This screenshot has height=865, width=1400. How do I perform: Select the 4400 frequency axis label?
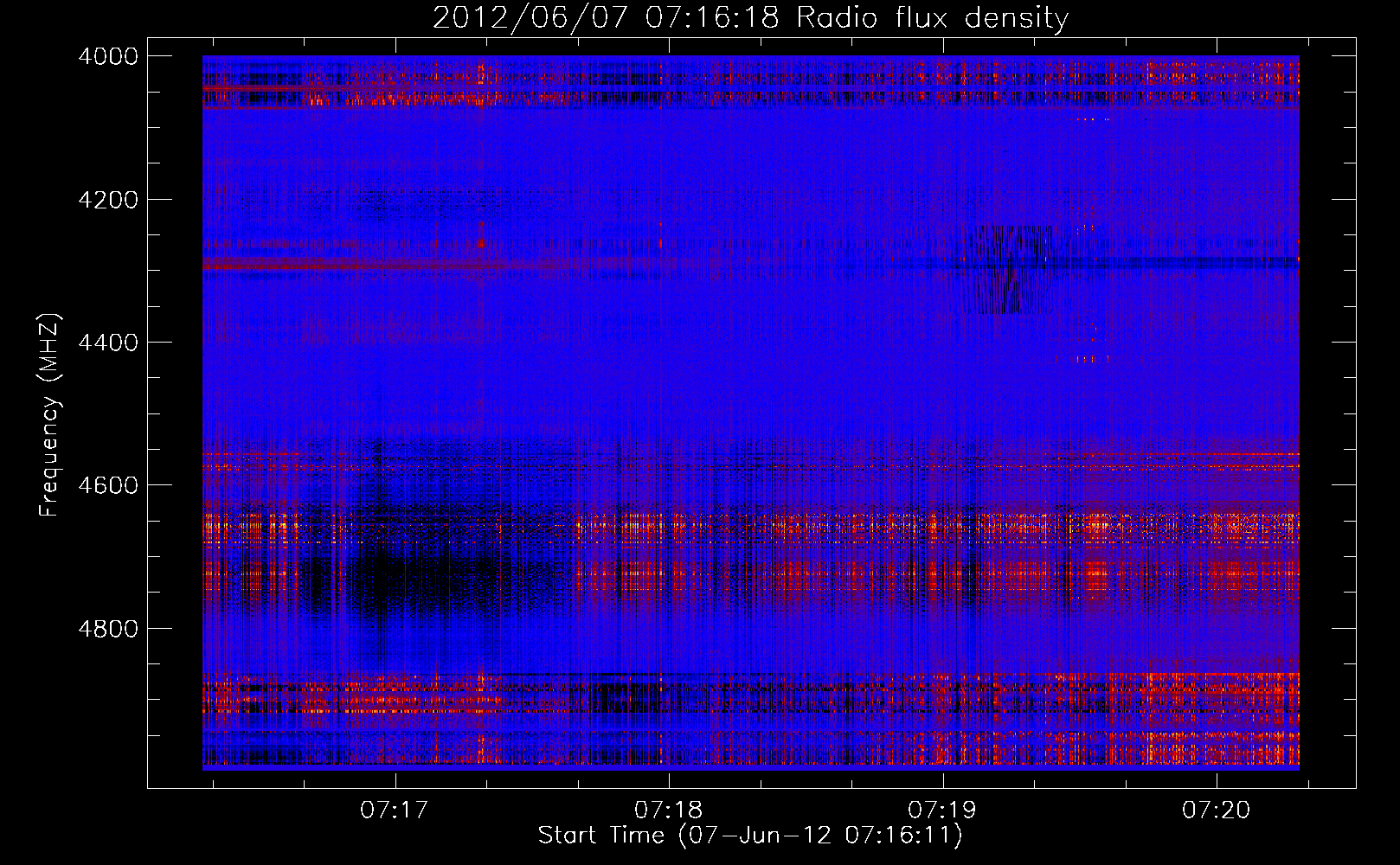107,343
